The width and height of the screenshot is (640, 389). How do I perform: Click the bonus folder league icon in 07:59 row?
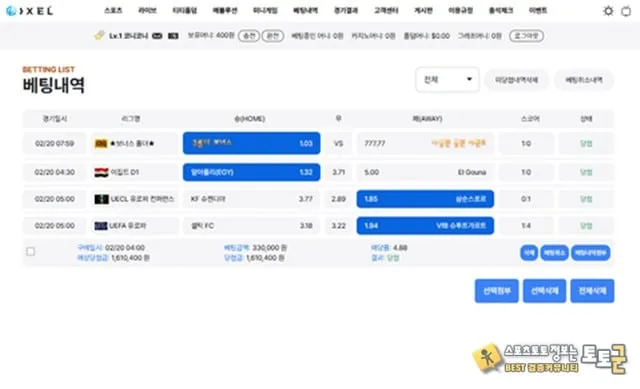[101, 144]
